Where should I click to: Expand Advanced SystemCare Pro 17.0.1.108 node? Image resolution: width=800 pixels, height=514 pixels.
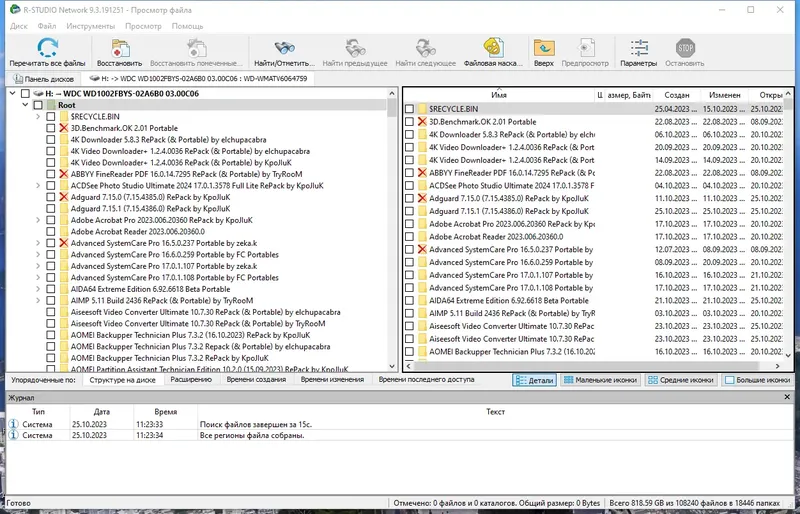click(38, 278)
